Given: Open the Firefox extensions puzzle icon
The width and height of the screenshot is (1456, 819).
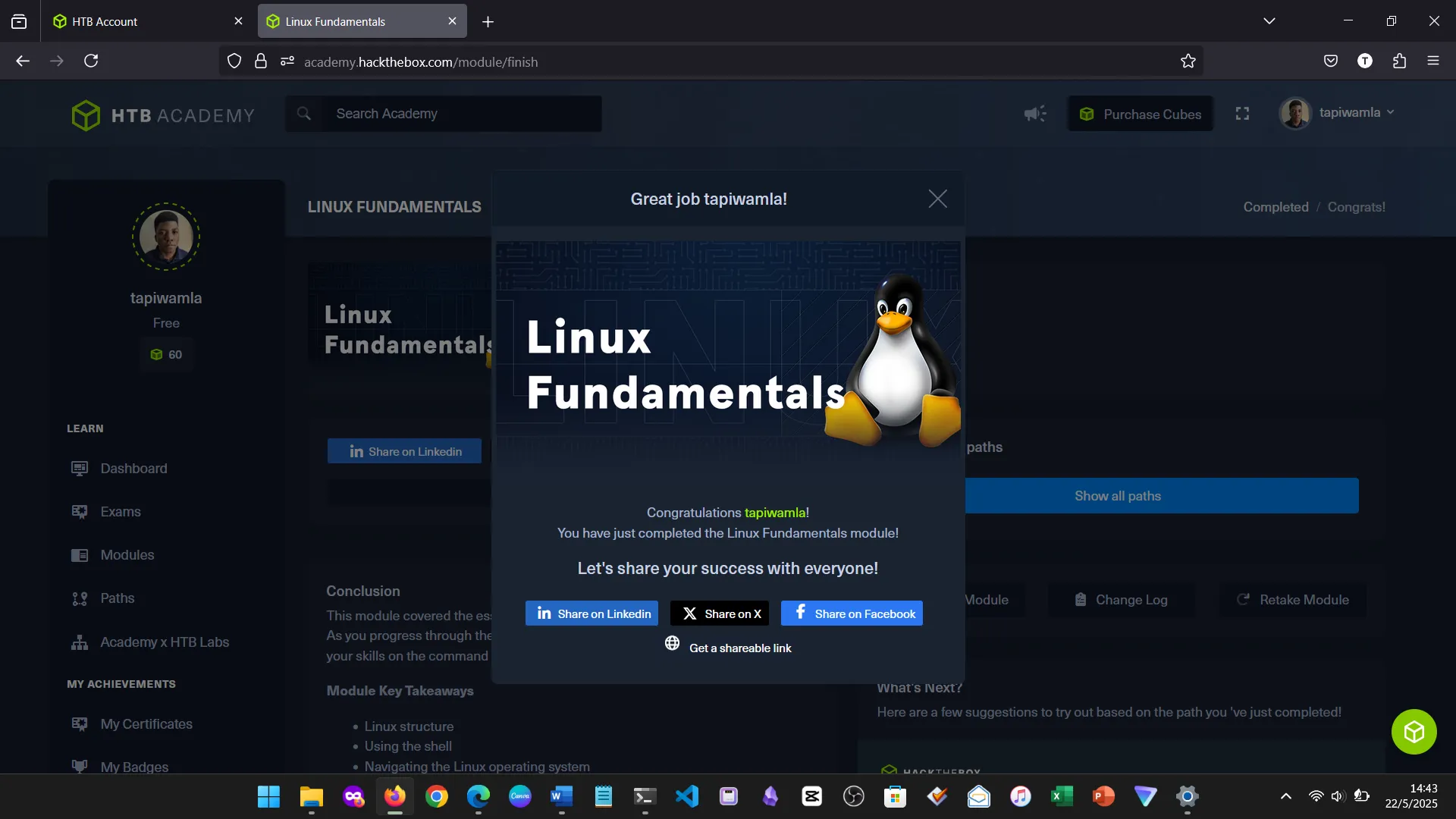Looking at the screenshot, I should tap(1399, 61).
